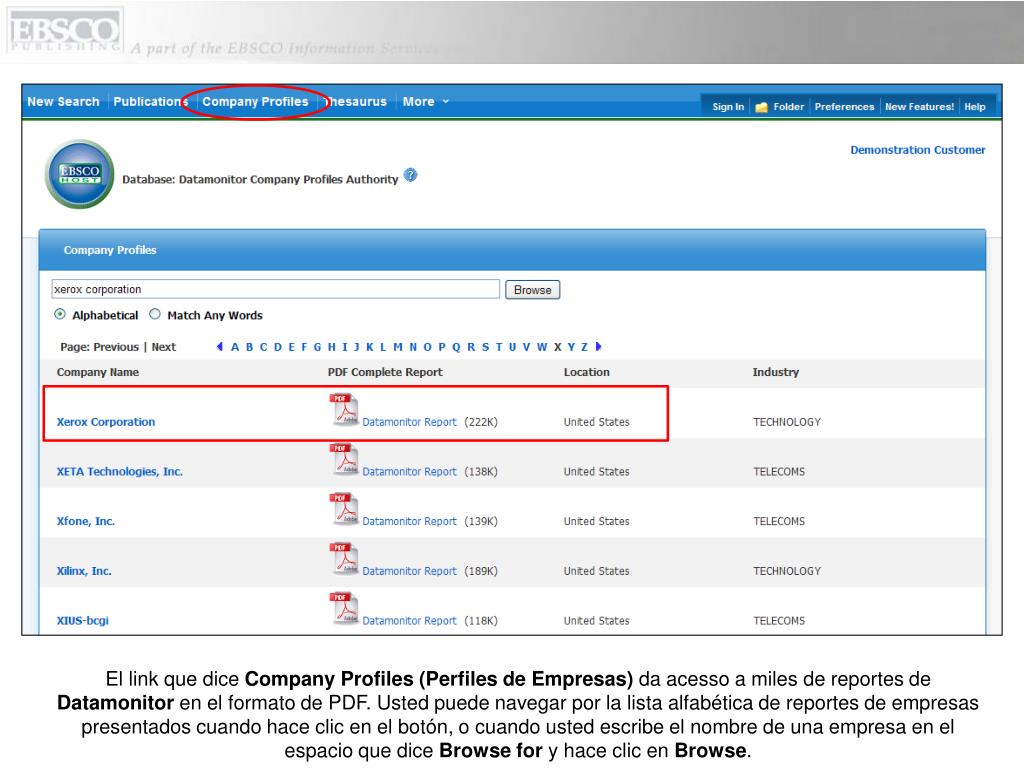1024x768 pixels.
Task: Jump to letter X in alphabet list
Action: [558, 347]
